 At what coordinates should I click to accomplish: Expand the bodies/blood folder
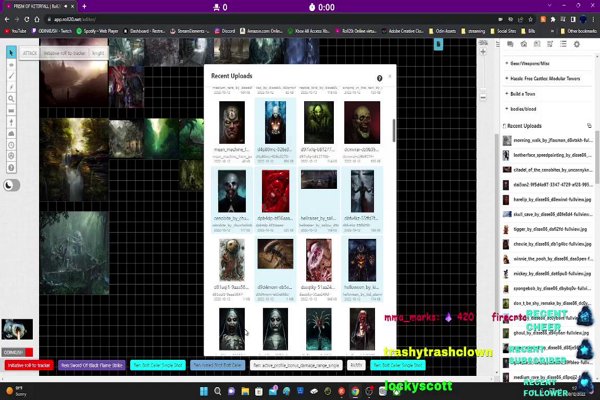tap(521, 109)
